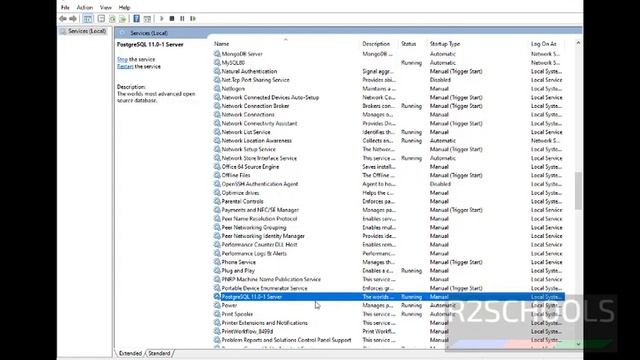Select Peer Networking Identity Manager service
640x360 pixels.
click(x=389, y=236)
